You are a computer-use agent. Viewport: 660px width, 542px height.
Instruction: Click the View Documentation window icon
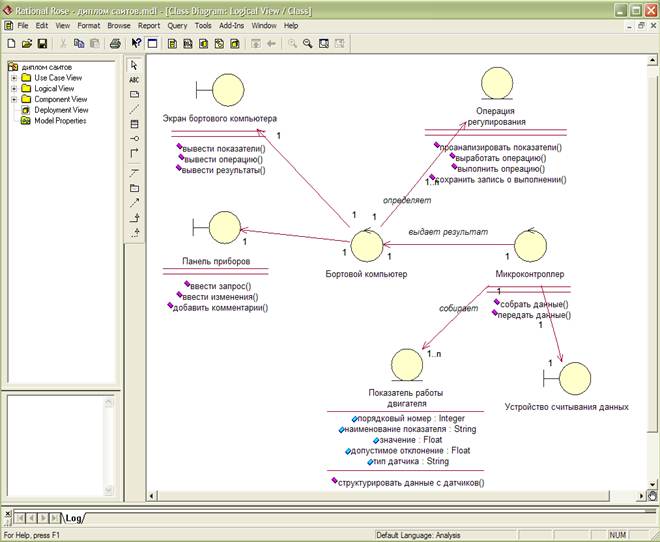point(152,43)
